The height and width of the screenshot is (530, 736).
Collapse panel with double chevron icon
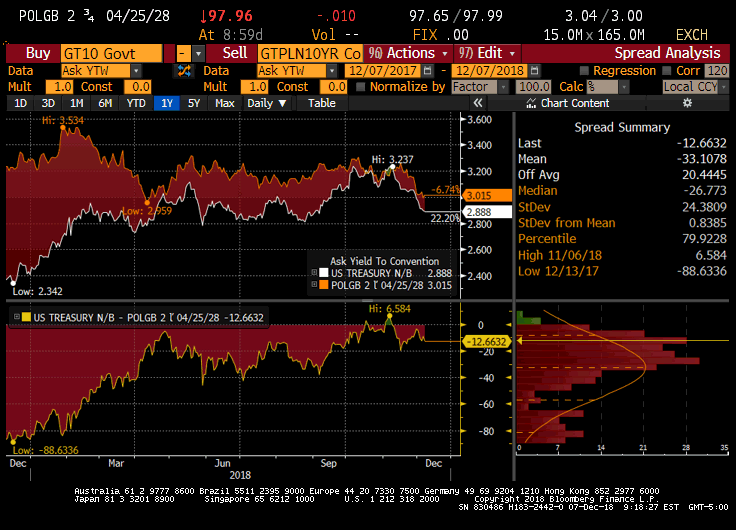tap(478, 103)
